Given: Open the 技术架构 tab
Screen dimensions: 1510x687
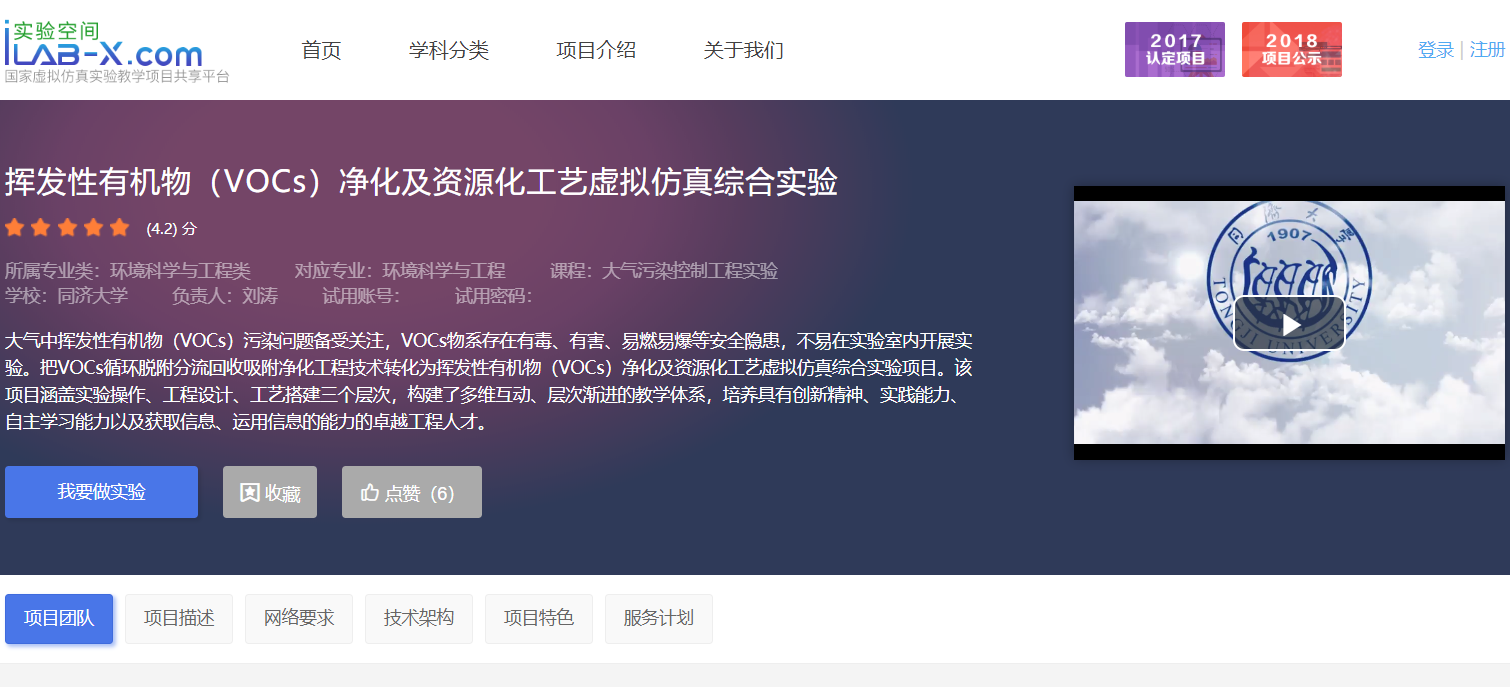Looking at the screenshot, I should 419,618.
